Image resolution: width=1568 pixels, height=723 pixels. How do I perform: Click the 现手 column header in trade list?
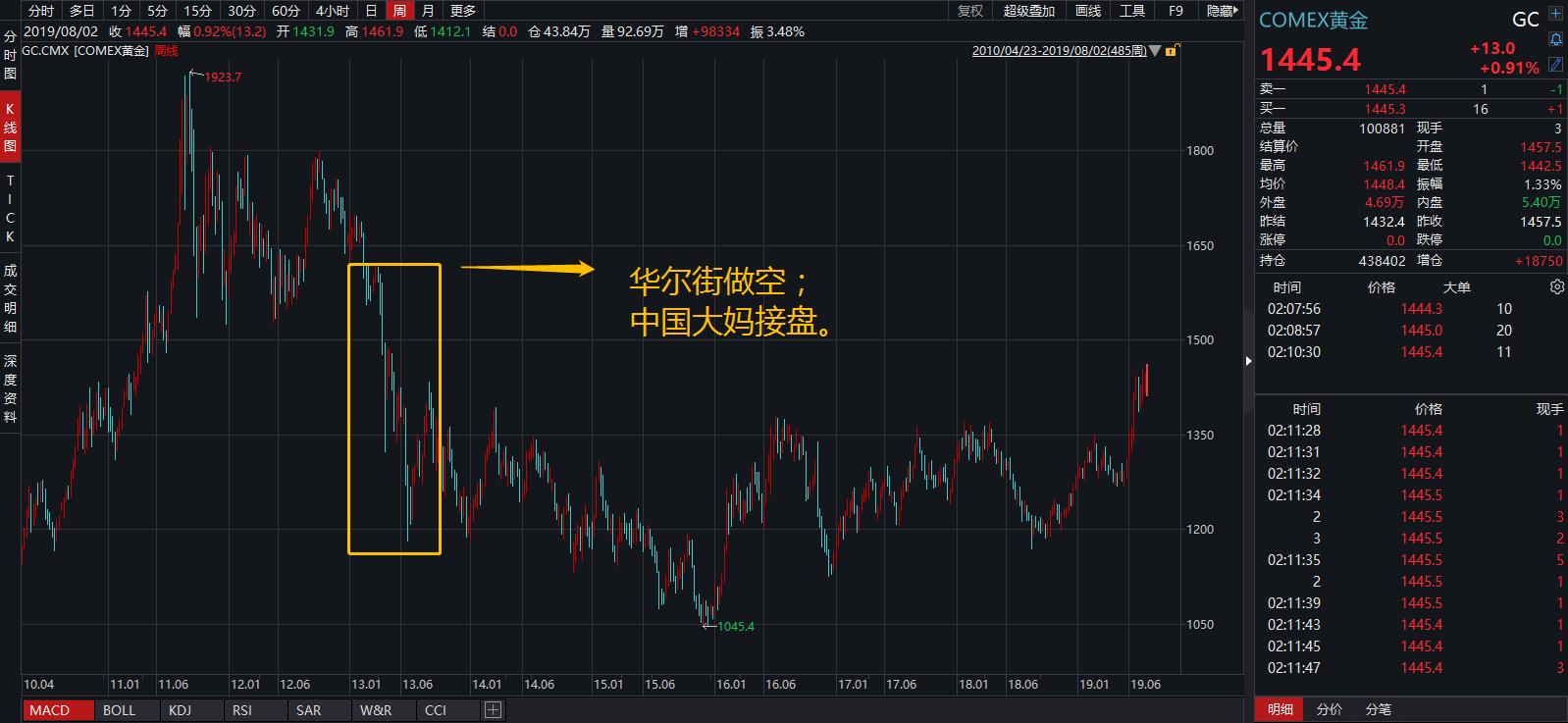[x=1549, y=409]
